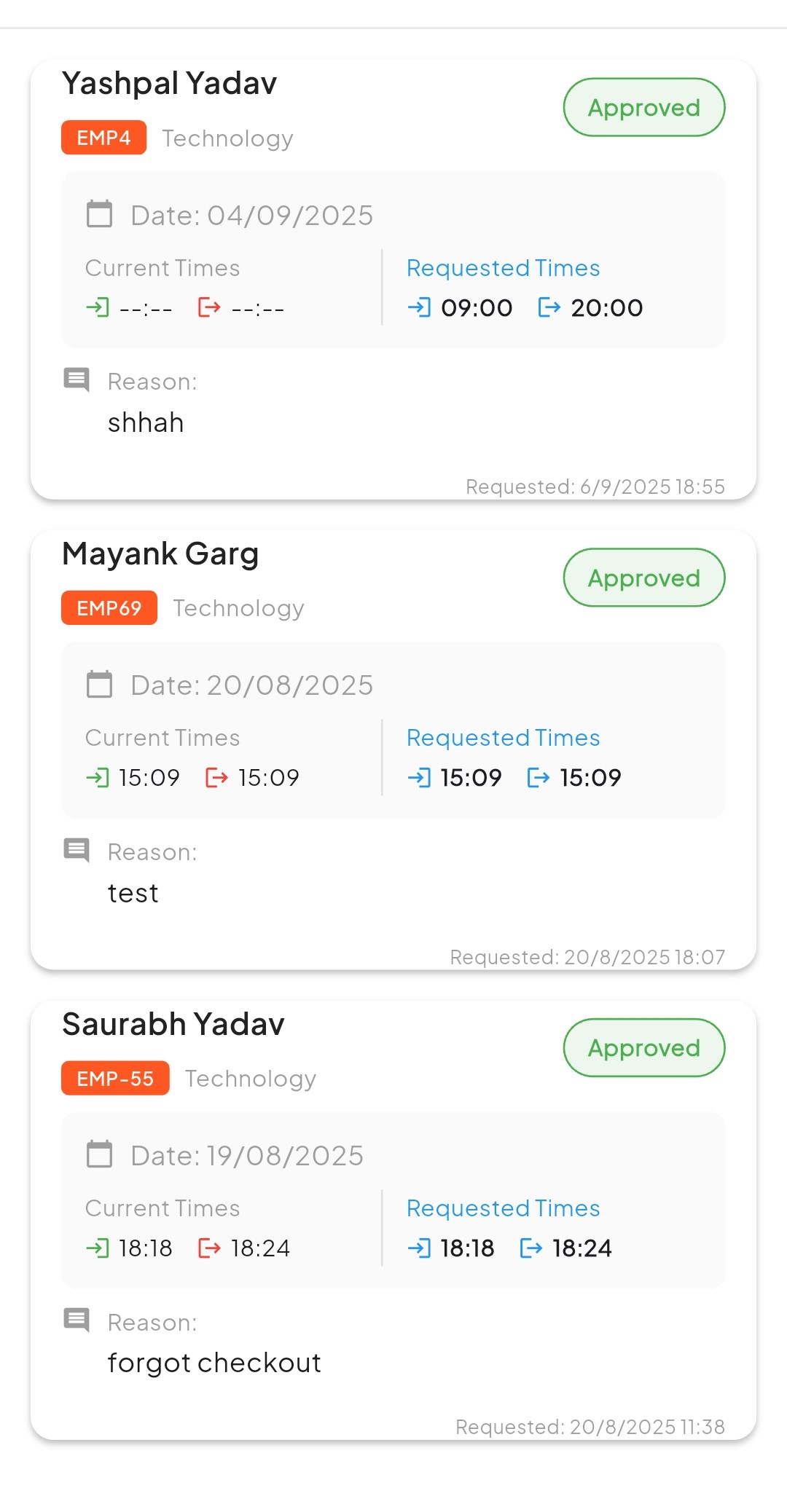Click the EMP-55 employee ID tag
Viewport: 787px width, 1512px height.
[115, 1079]
